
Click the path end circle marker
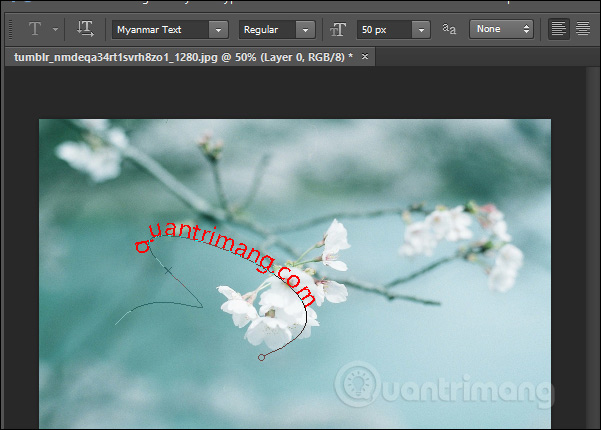click(x=261, y=358)
